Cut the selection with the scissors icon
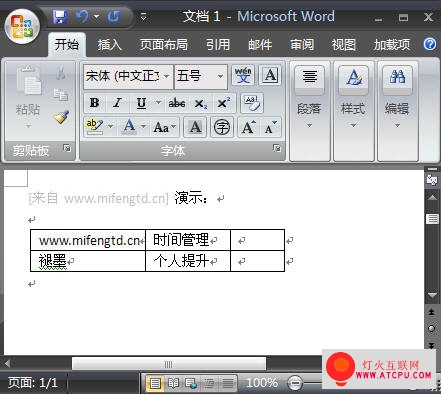Image resolution: width=441 pixels, height=394 pixels. click(x=61, y=73)
